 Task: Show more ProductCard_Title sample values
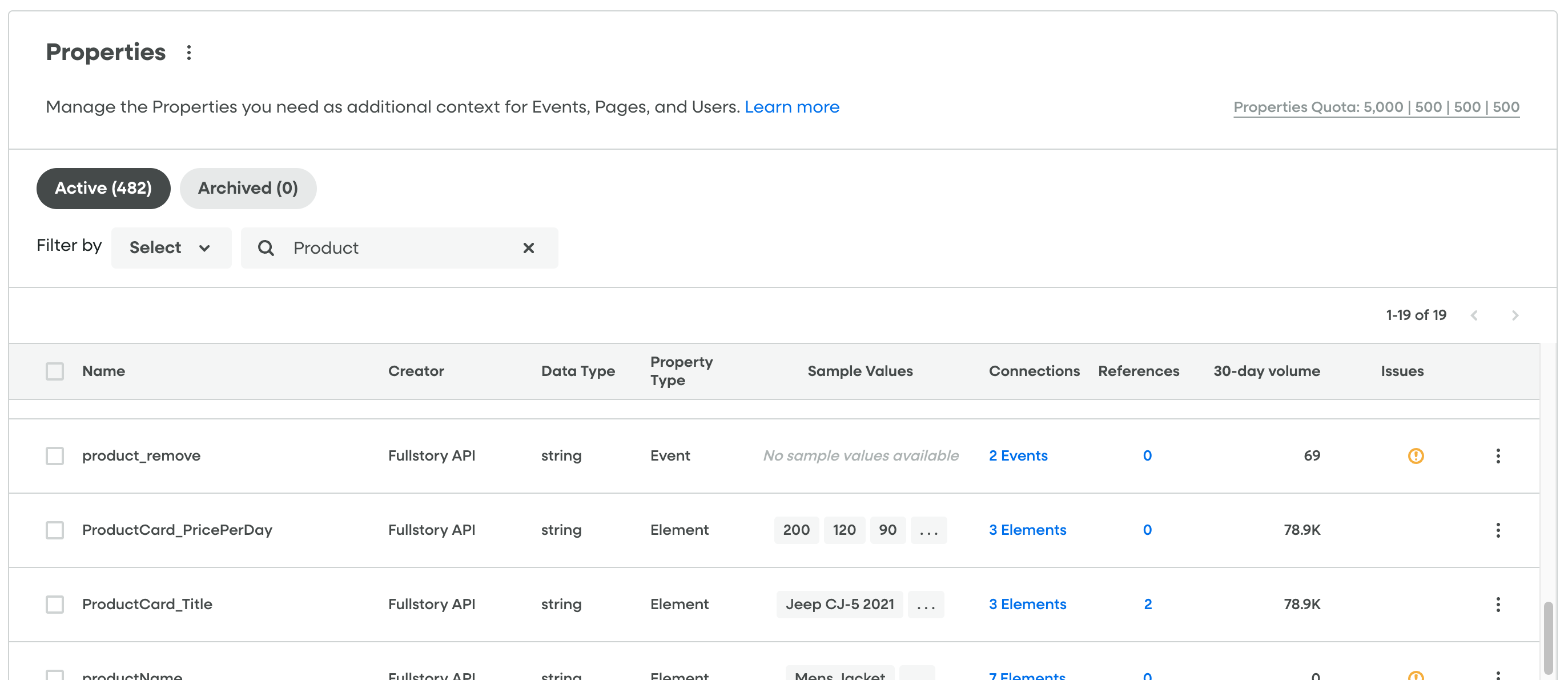[x=925, y=605]
